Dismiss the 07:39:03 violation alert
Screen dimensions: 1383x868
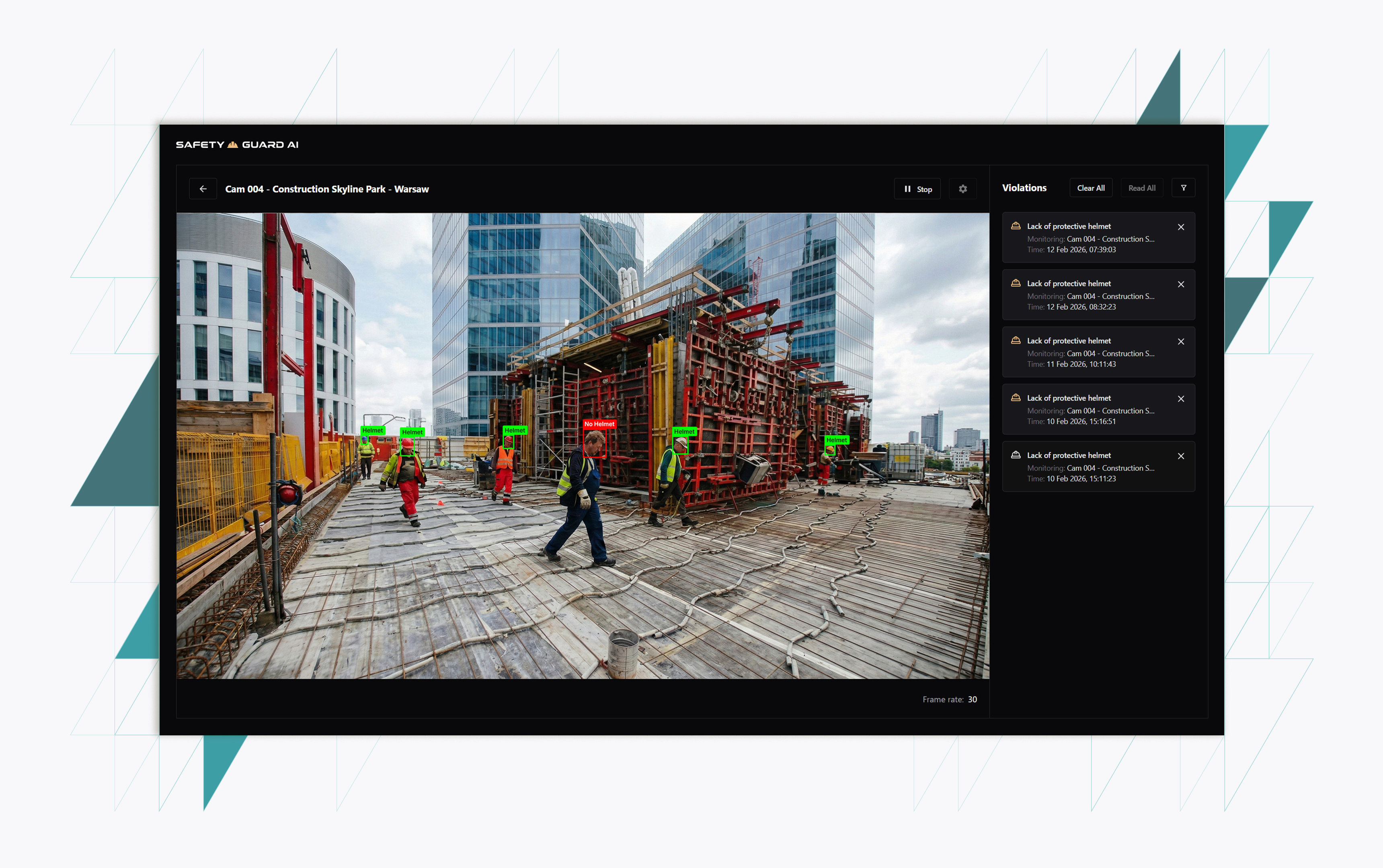pyautogui.click(x=1181, y=227)
